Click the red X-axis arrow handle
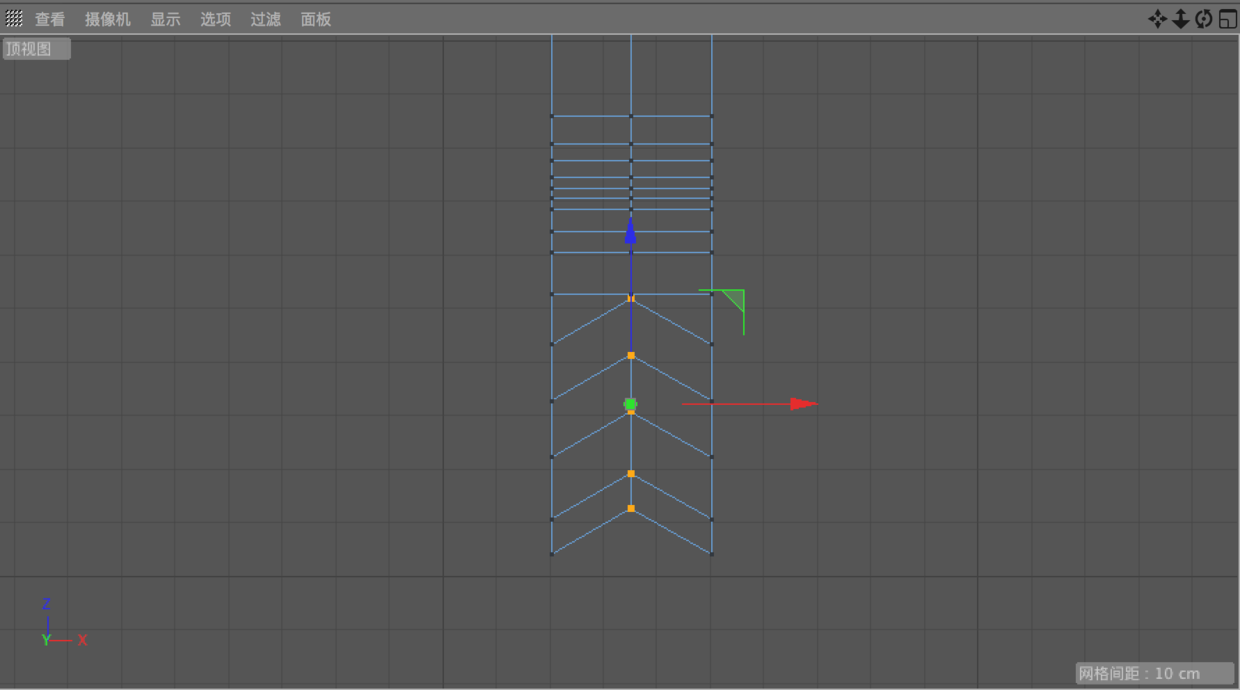This screenshot has height=690, width=1240. click(804, 404)
